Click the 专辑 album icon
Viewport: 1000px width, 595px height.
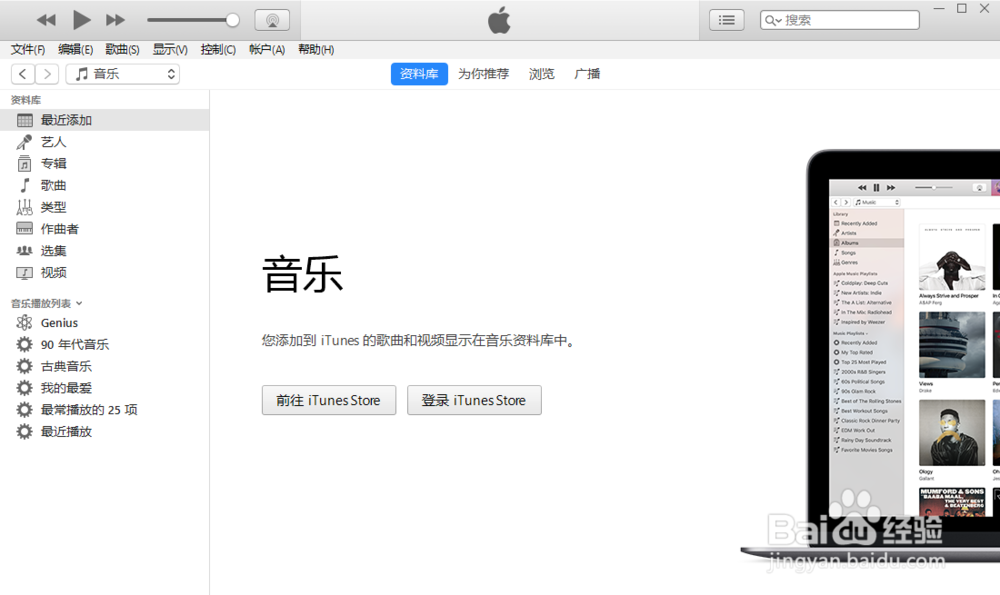tap(24, 163)
